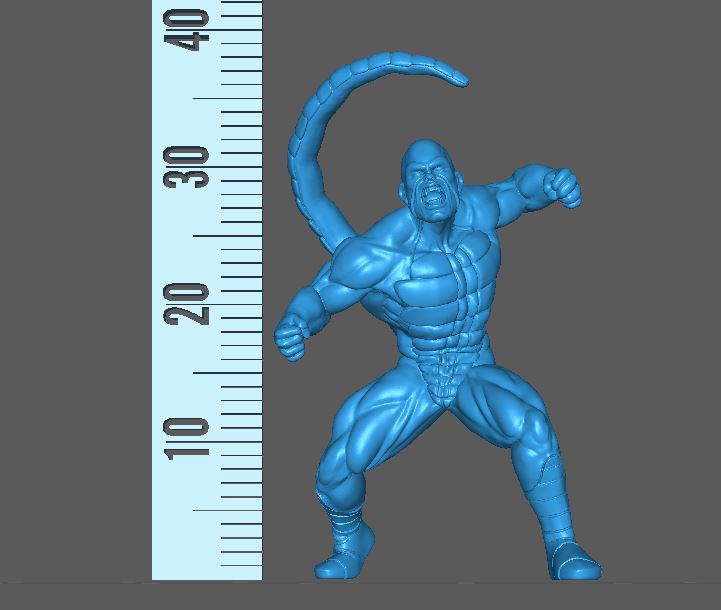Click the 40 mark on the ruler
This screenshot has height=610, width=721.
[x=190, y=28]
